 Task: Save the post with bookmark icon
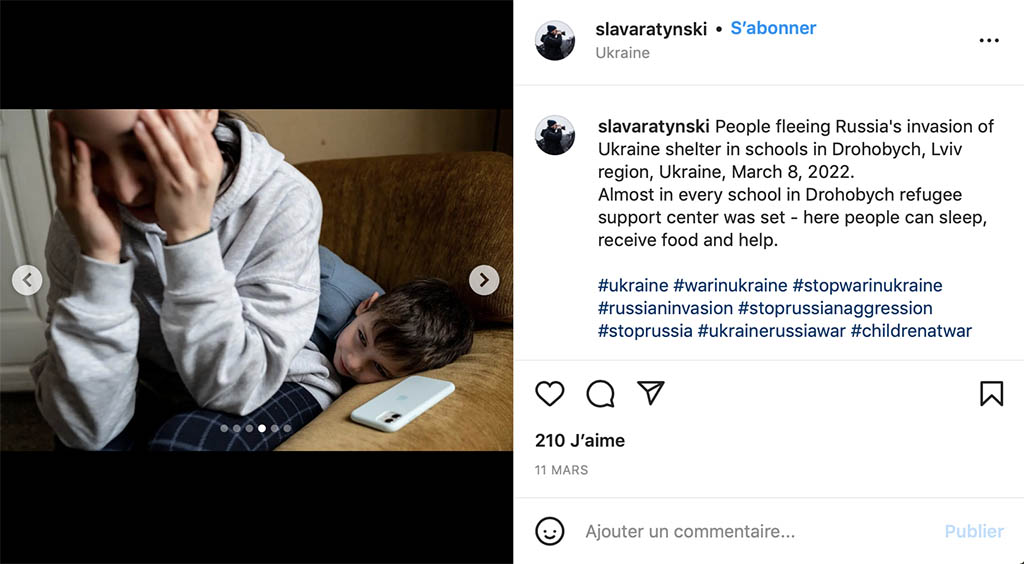click(x=991, y=394)
